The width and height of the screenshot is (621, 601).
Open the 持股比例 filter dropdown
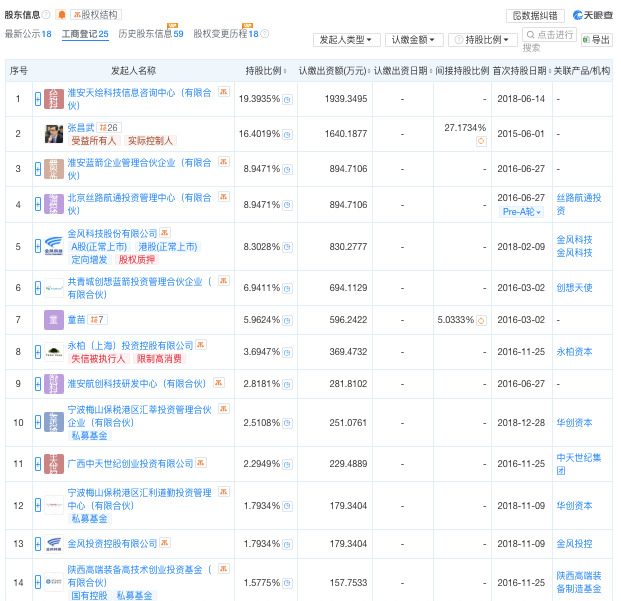(484, 39)
